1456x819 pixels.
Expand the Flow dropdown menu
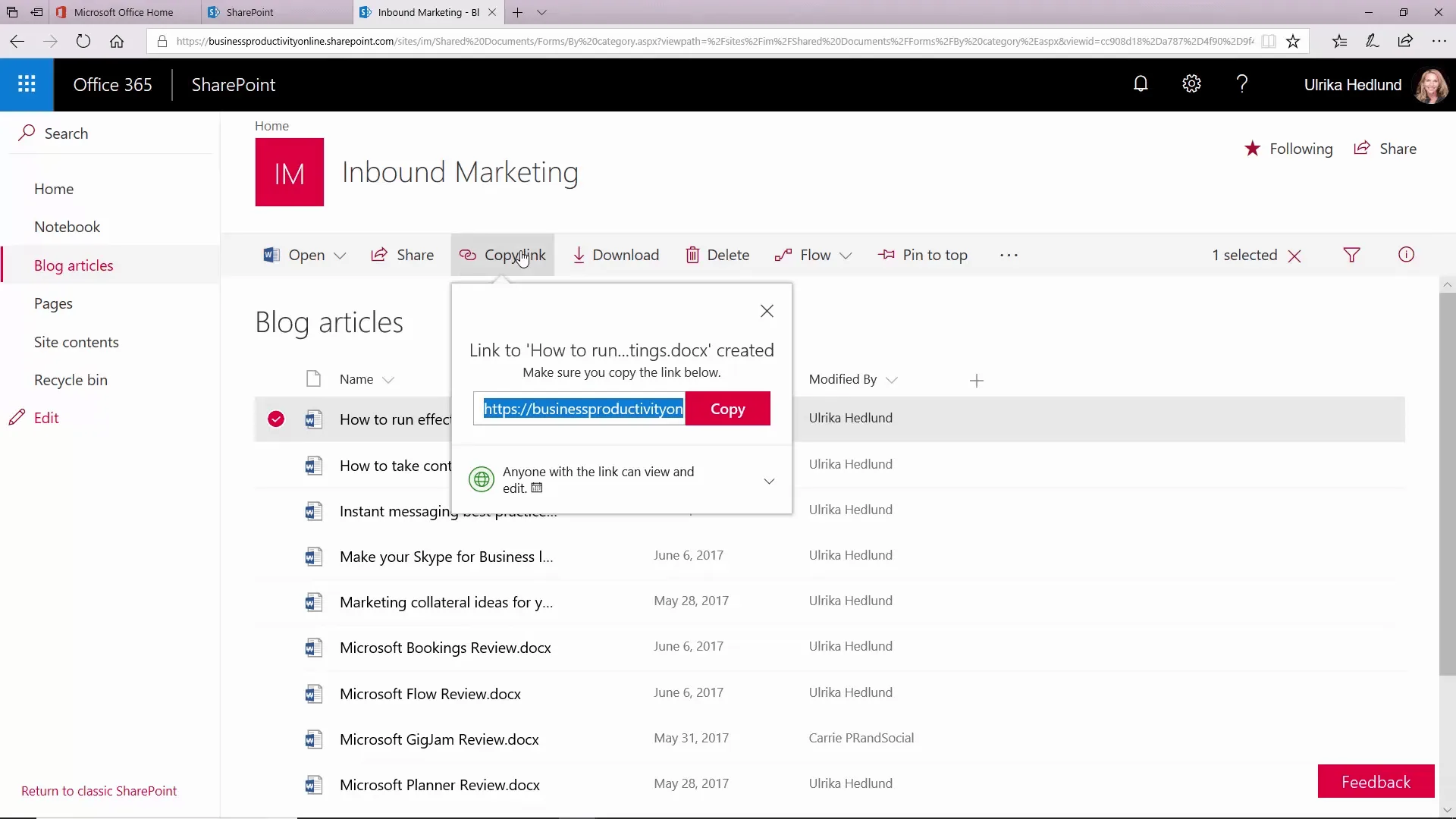(846, 256)
